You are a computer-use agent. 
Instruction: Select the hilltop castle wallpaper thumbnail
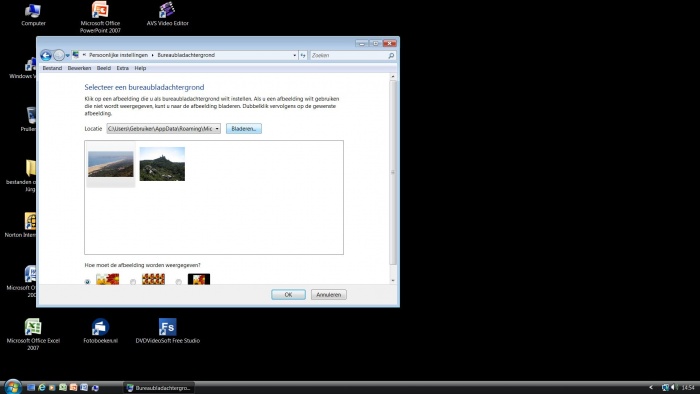162,164
